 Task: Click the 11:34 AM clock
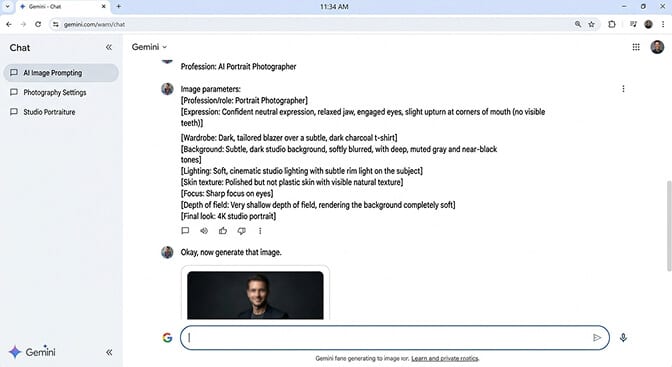(334, 6)
